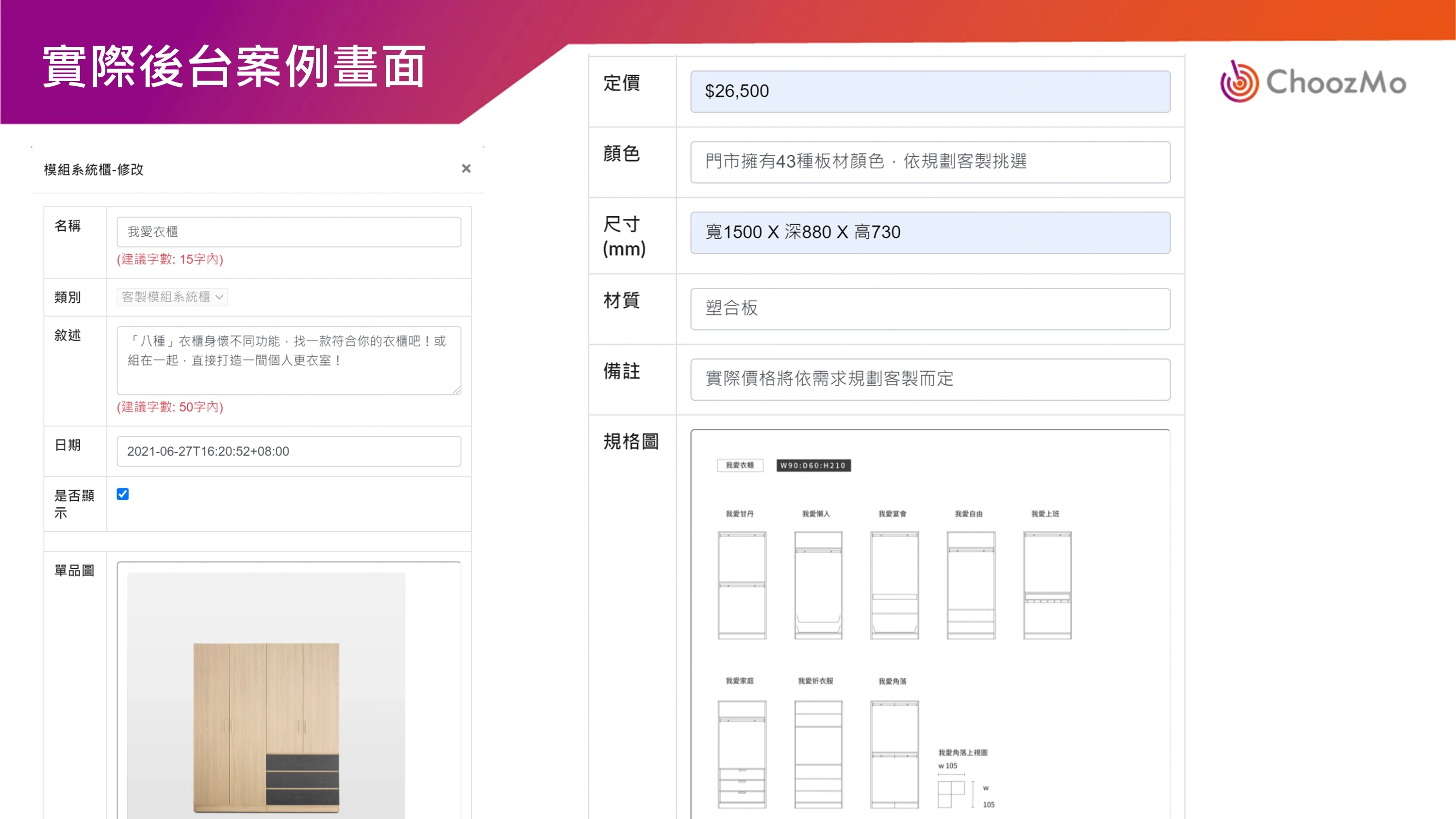Click the 材質 field with 塑合板
The width and height of the screenshot is (1456, 819).
point(930,309)
